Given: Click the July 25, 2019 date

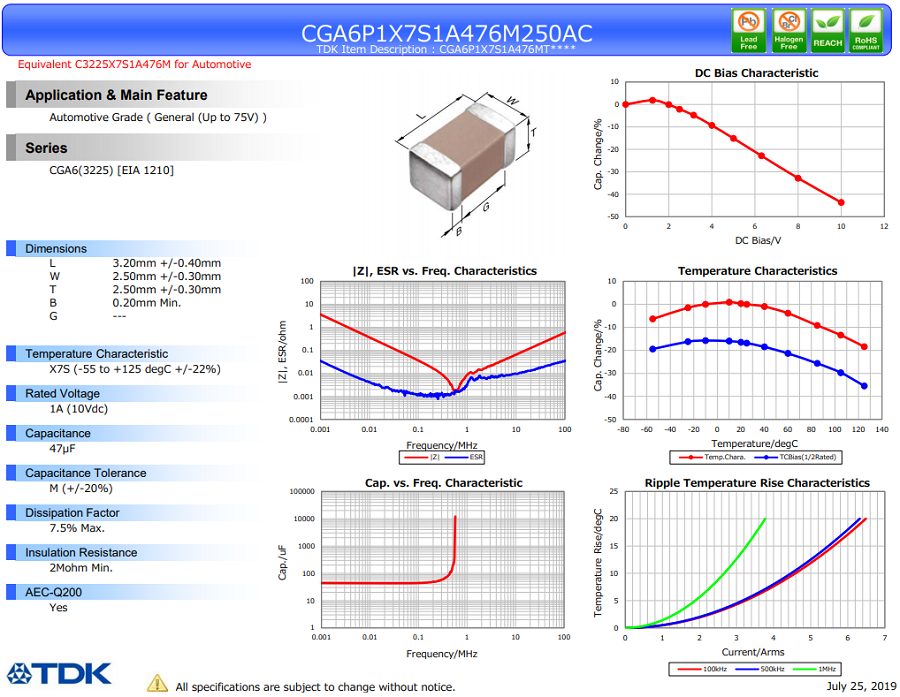Looking at the screenshot, I should tap(861, 686).
